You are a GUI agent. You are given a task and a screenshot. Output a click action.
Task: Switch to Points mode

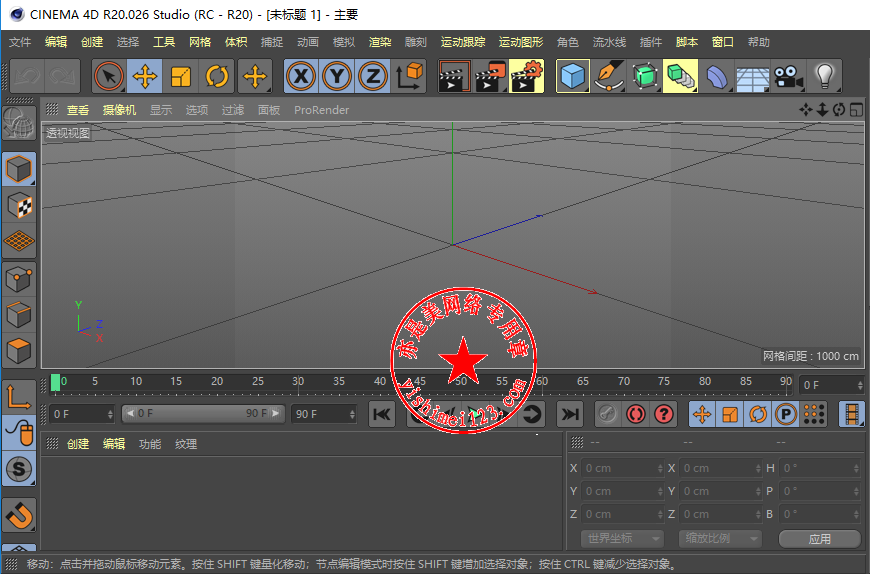click(x=19, y=279)
